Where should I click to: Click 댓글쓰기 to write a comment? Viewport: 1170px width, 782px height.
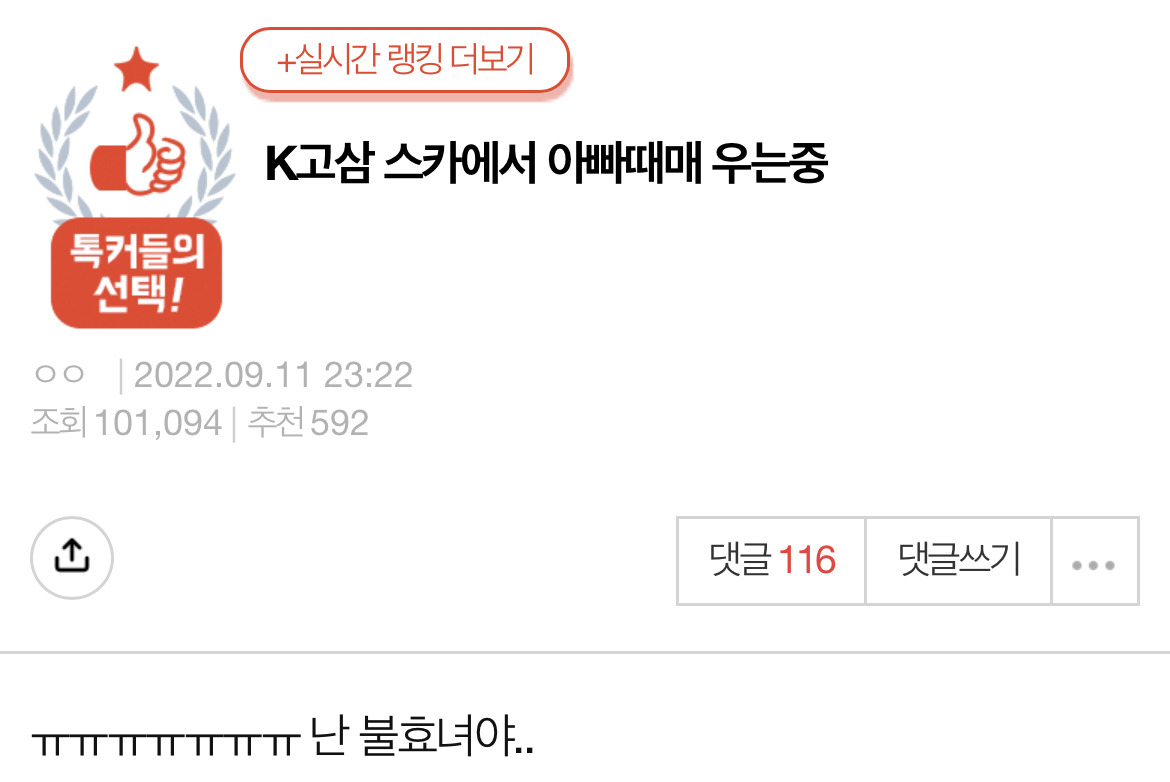pos(959,561)
